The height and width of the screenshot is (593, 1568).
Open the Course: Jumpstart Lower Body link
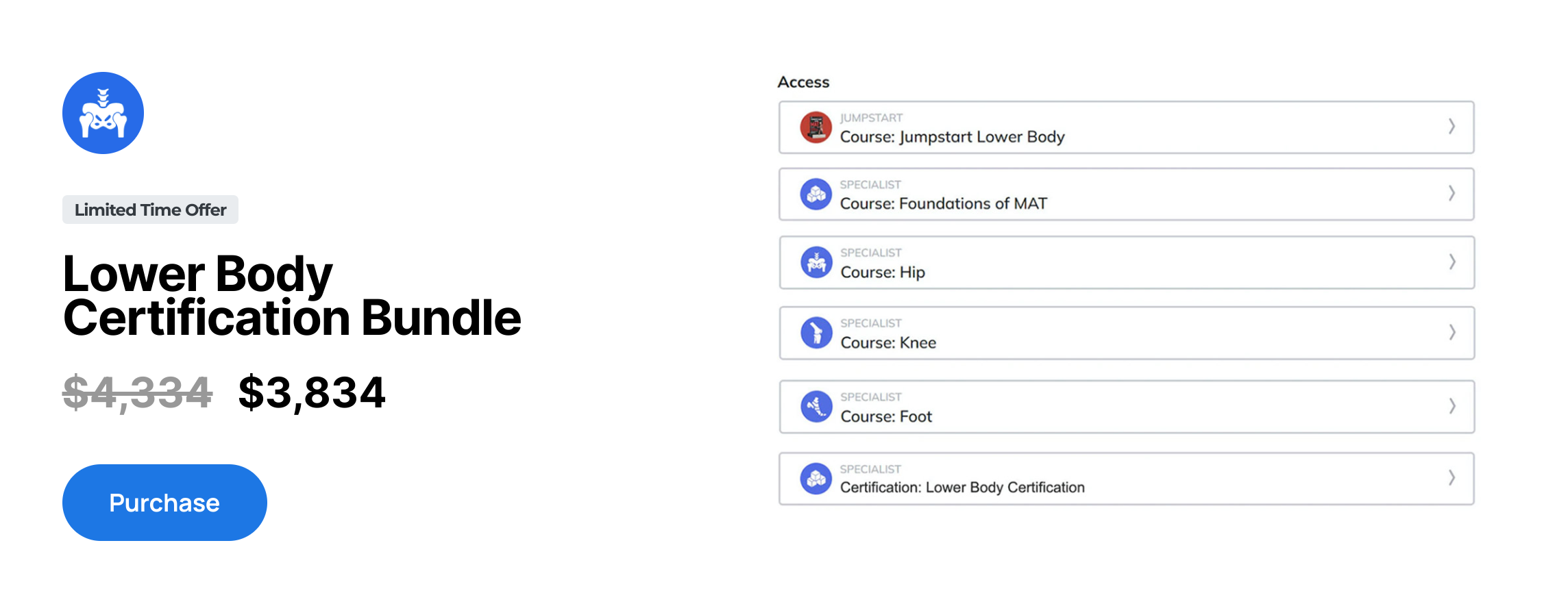point(953,137)
